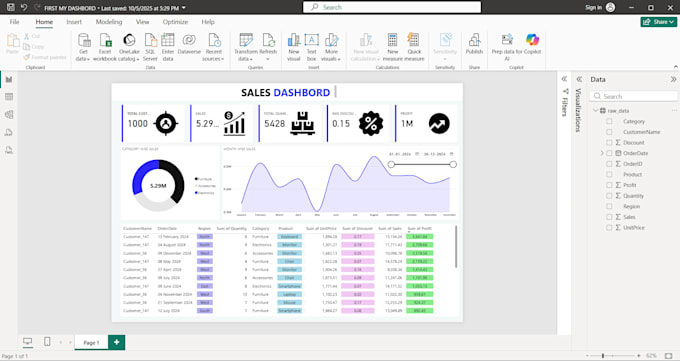Expand the Visualizations pane
The height and width of the screenshot is (361, 680).
click(579, 79)
